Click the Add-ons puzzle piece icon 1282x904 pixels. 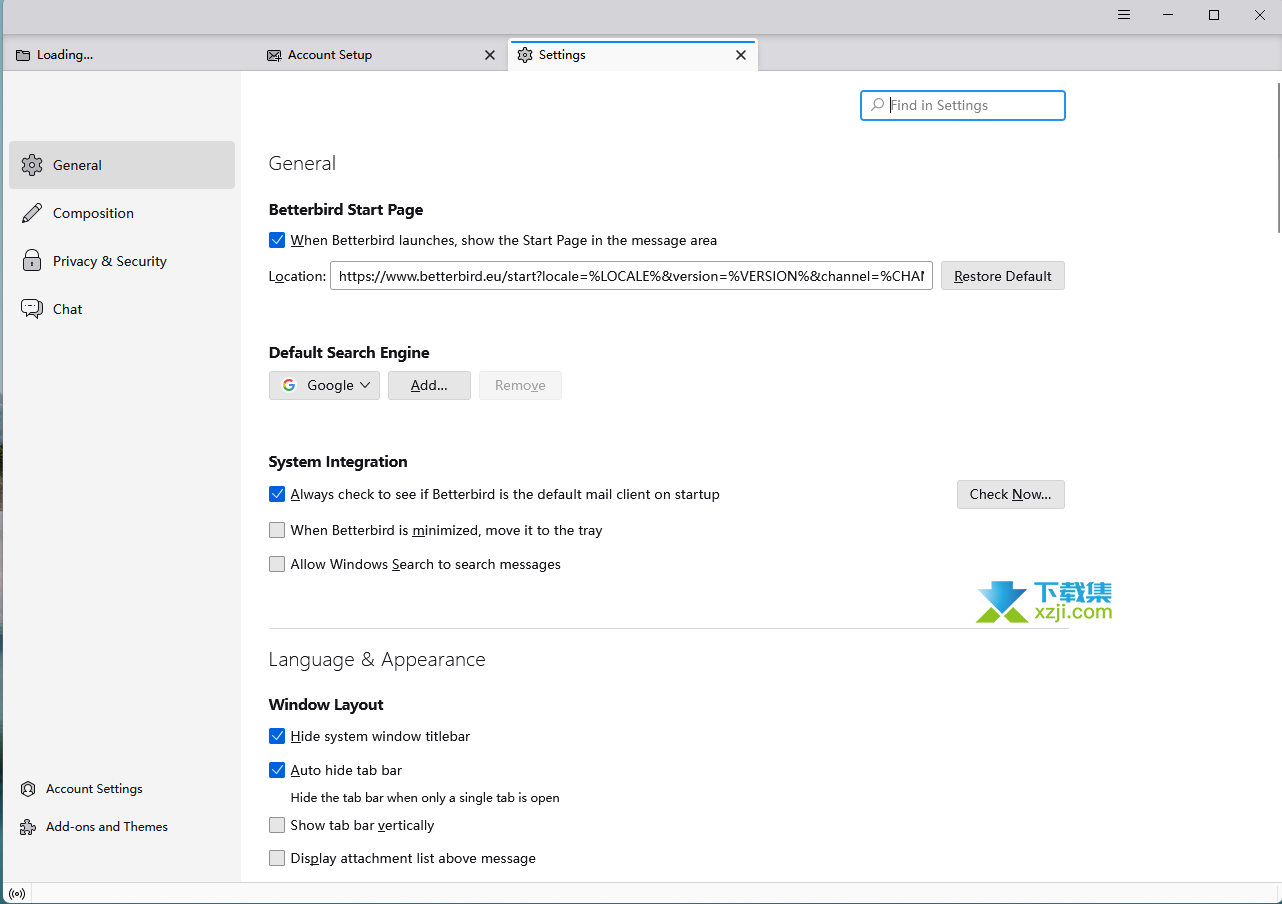(x=28, y=827)
